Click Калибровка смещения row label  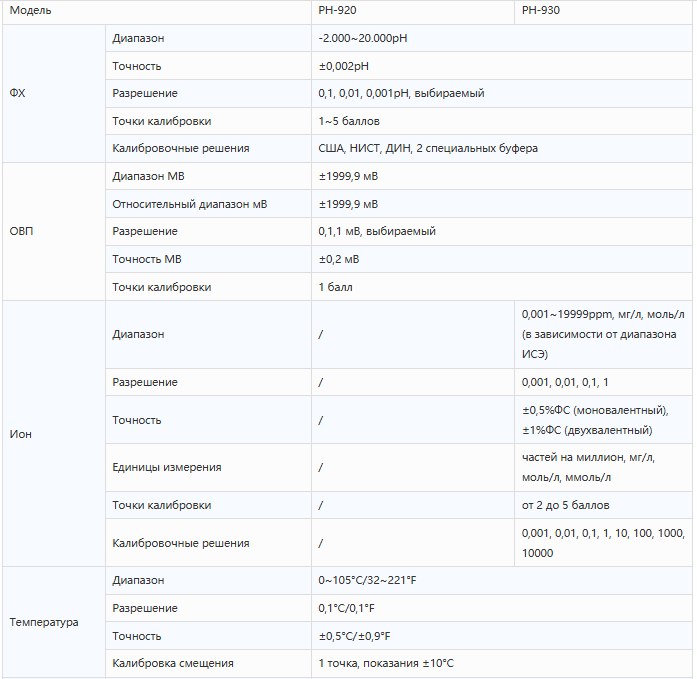[x=172, y=663]
